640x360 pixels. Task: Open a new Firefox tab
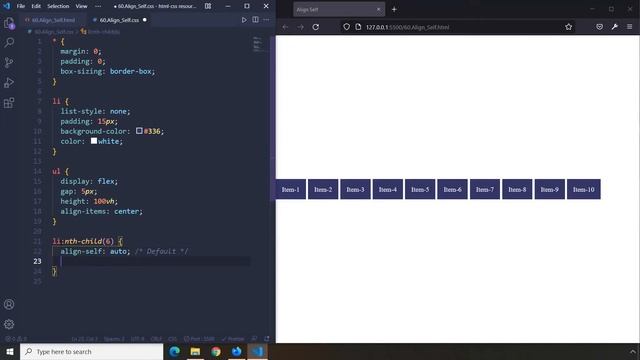coord(394,9)
